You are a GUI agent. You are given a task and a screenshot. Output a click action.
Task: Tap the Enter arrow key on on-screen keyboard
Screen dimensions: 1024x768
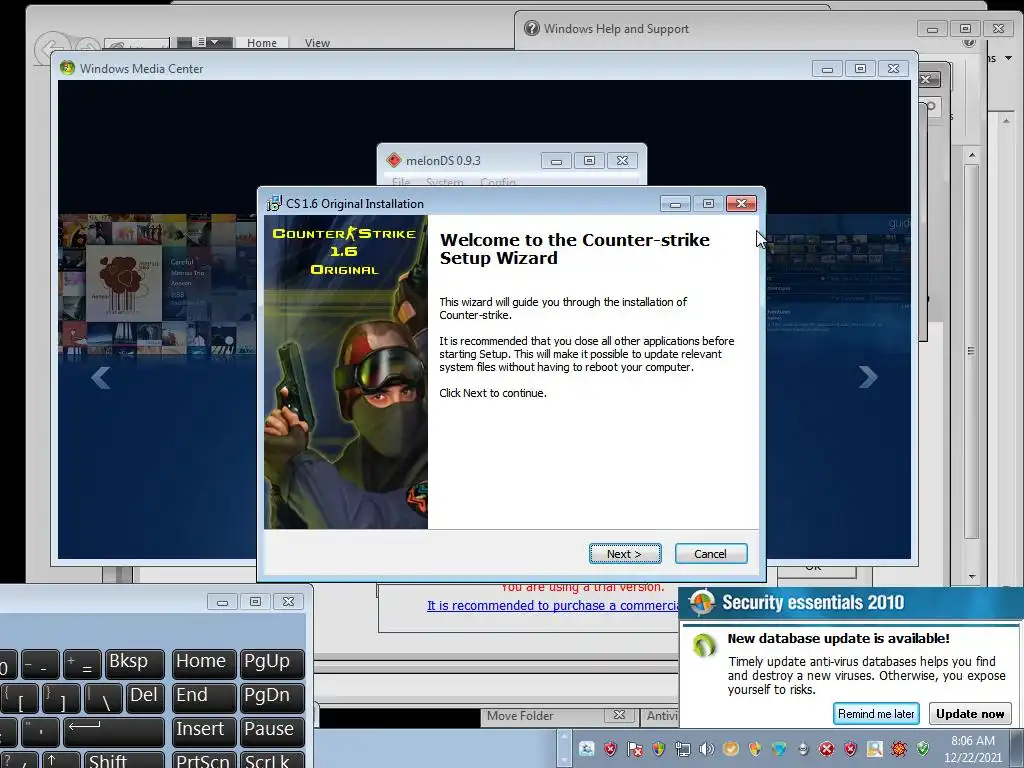click(113, 731)
